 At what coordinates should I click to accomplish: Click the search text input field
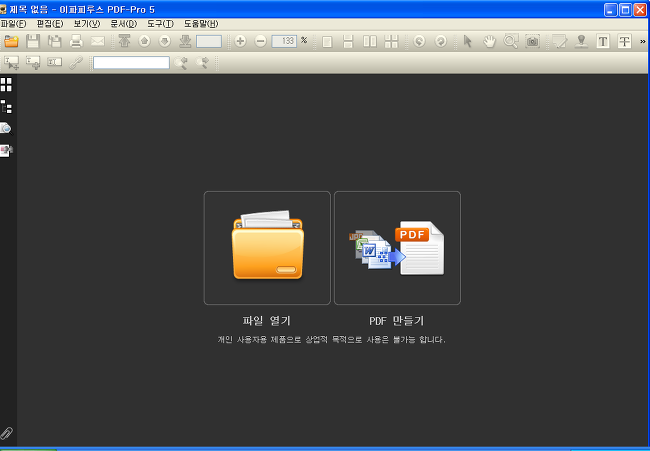131,63
